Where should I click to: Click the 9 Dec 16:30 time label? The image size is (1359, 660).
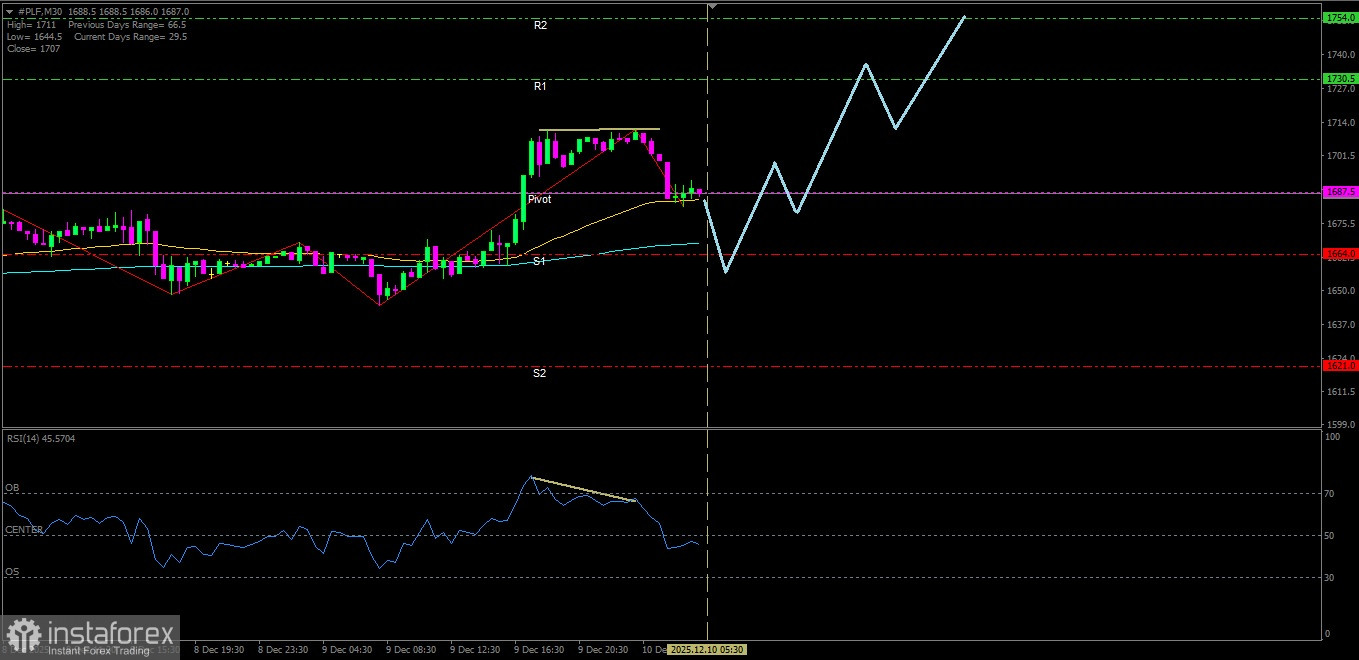[539, 650]
